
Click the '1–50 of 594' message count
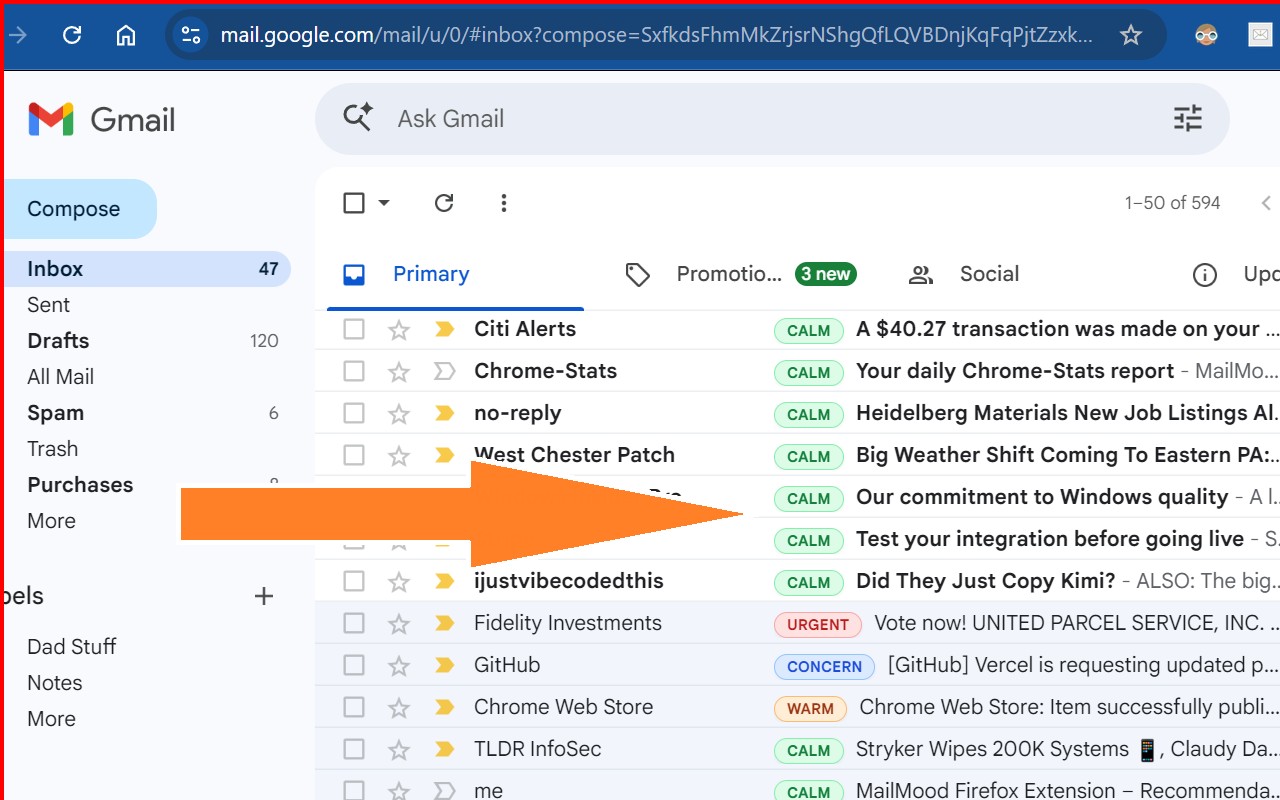pyautogui.click(x=1172, y=203)
